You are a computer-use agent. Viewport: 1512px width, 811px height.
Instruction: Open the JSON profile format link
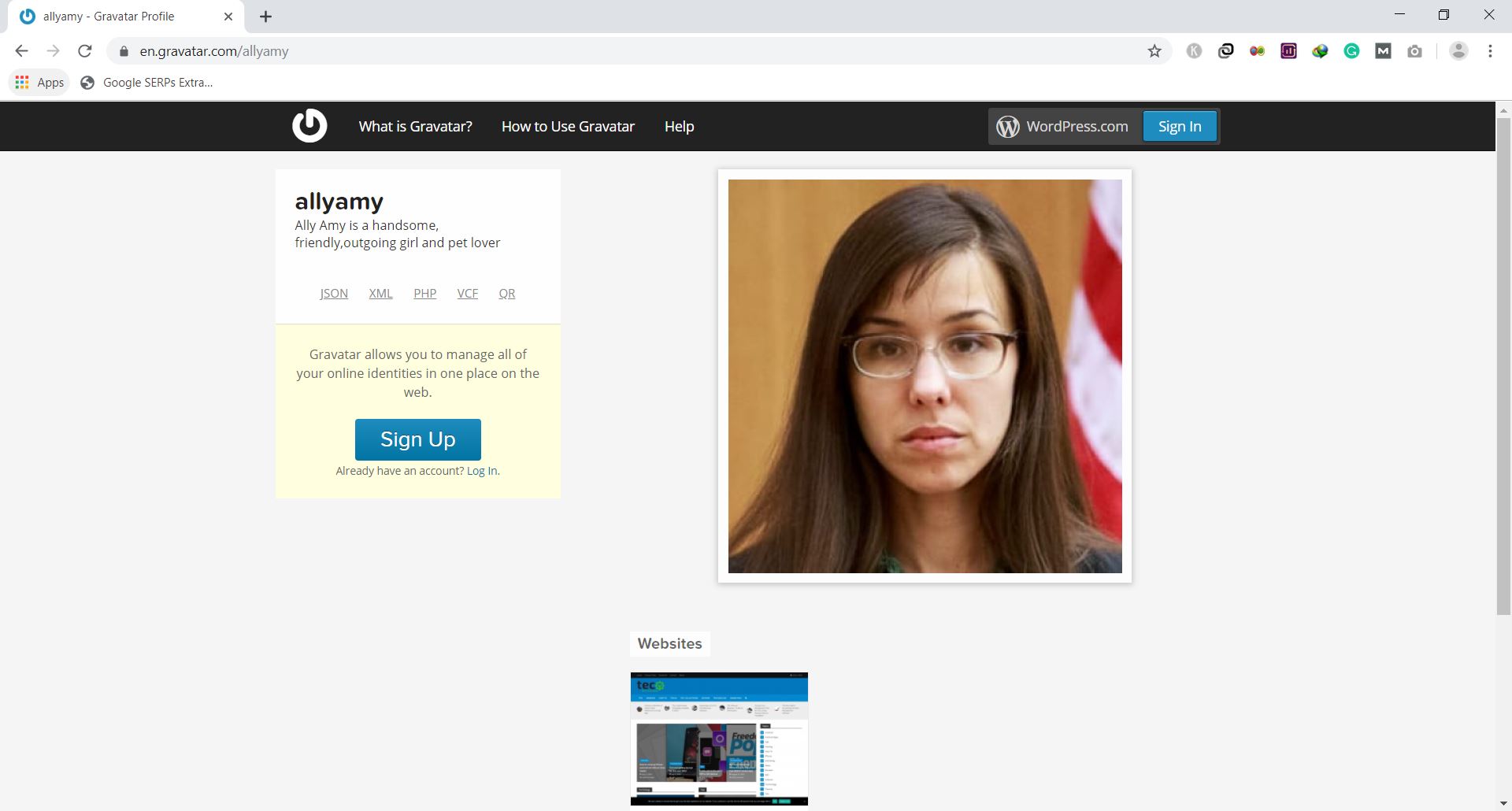click(x=334, y=294)
